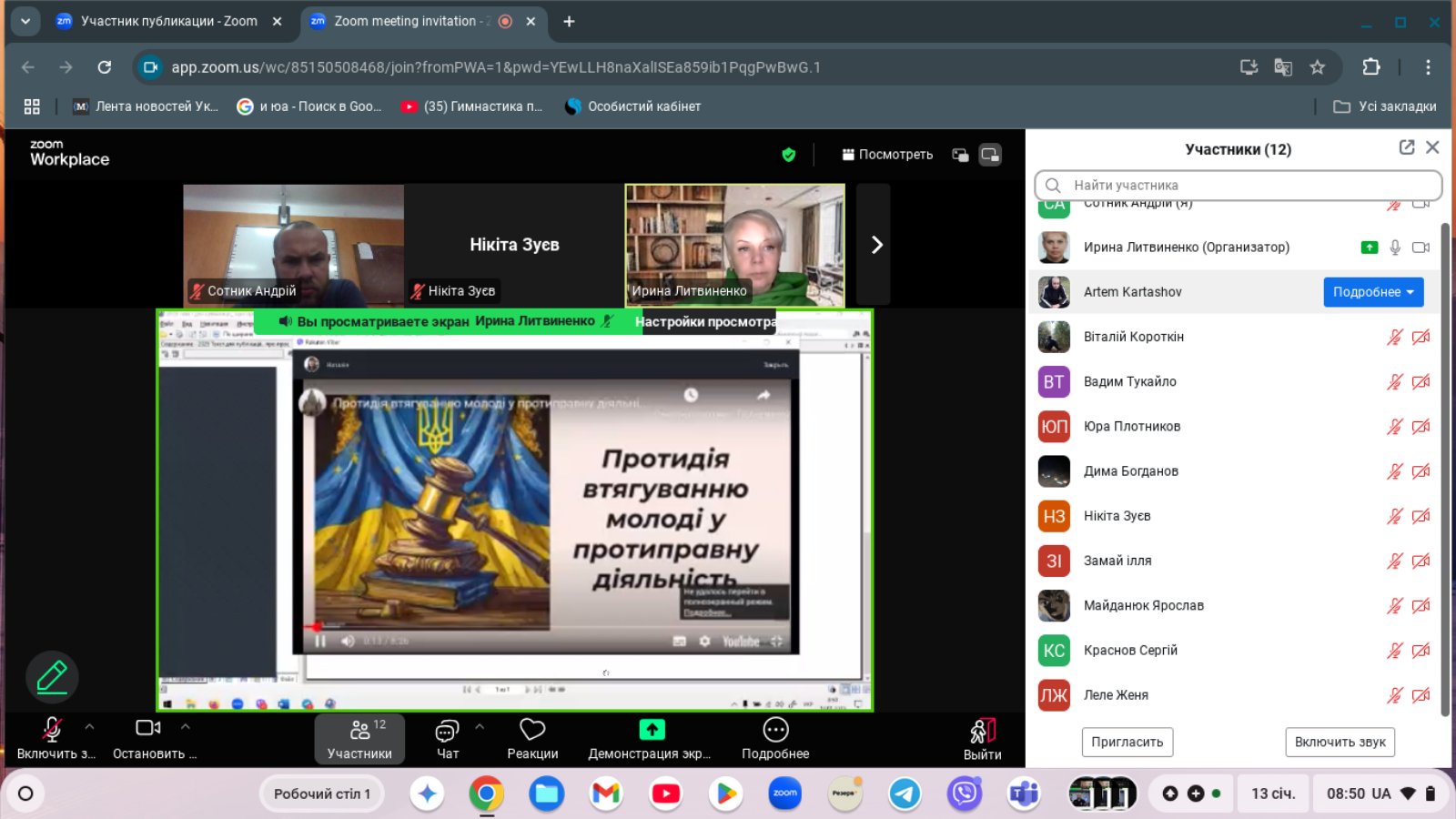Click camera-off icon for Замай ілля

(1421, 561)
